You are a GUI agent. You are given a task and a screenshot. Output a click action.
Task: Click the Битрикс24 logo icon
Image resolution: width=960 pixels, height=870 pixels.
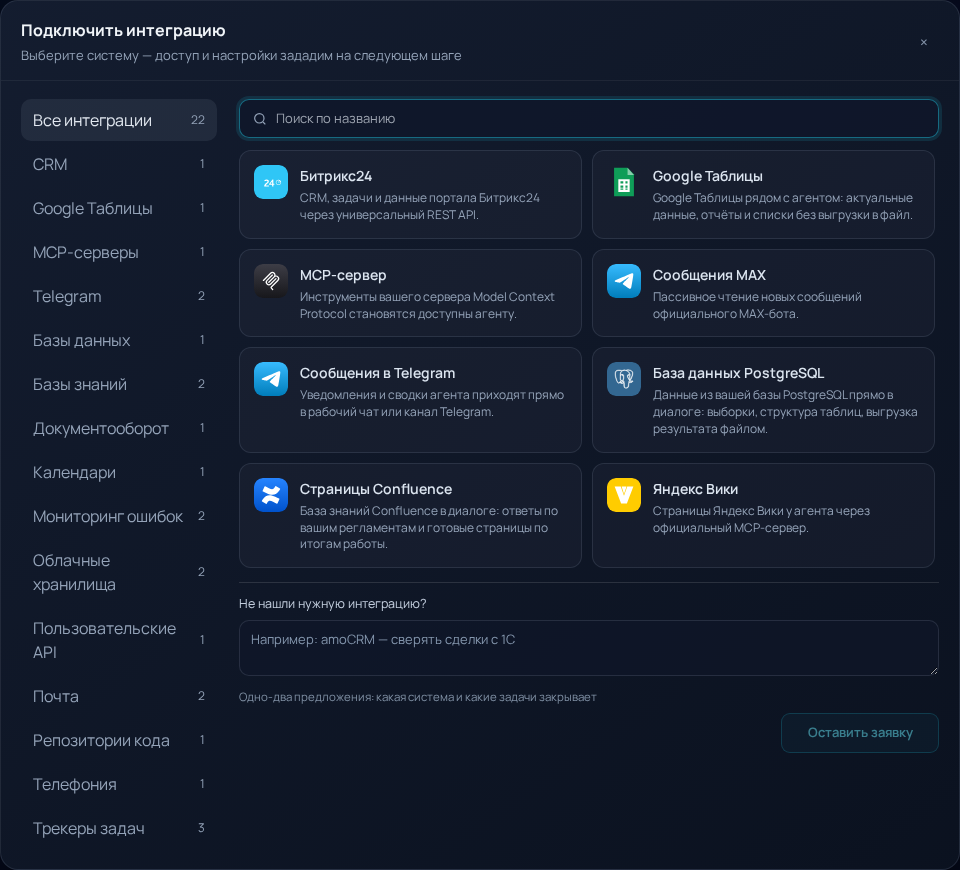pos(271,182)
